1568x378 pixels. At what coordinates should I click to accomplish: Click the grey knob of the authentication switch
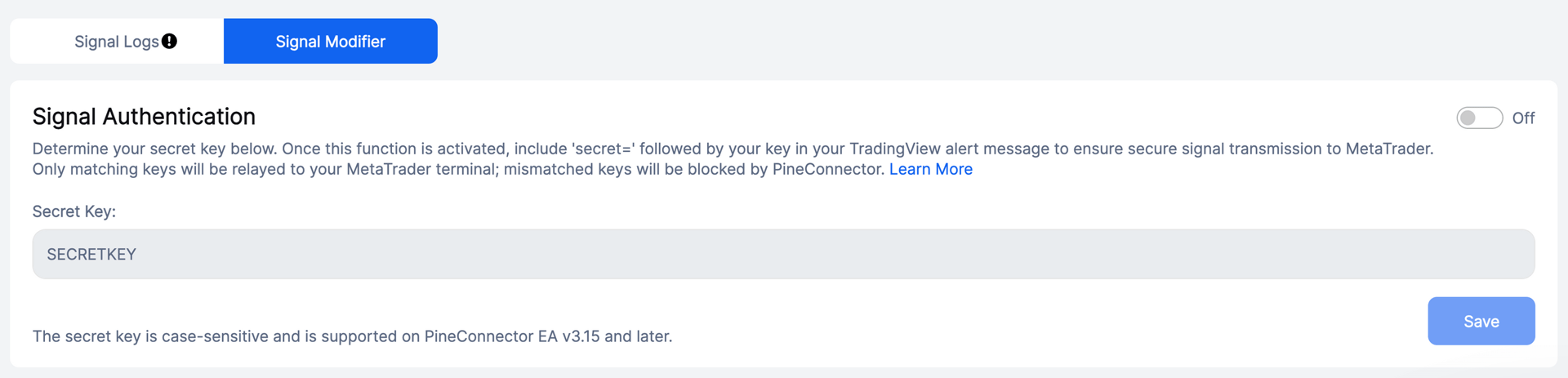point(1468,118)
